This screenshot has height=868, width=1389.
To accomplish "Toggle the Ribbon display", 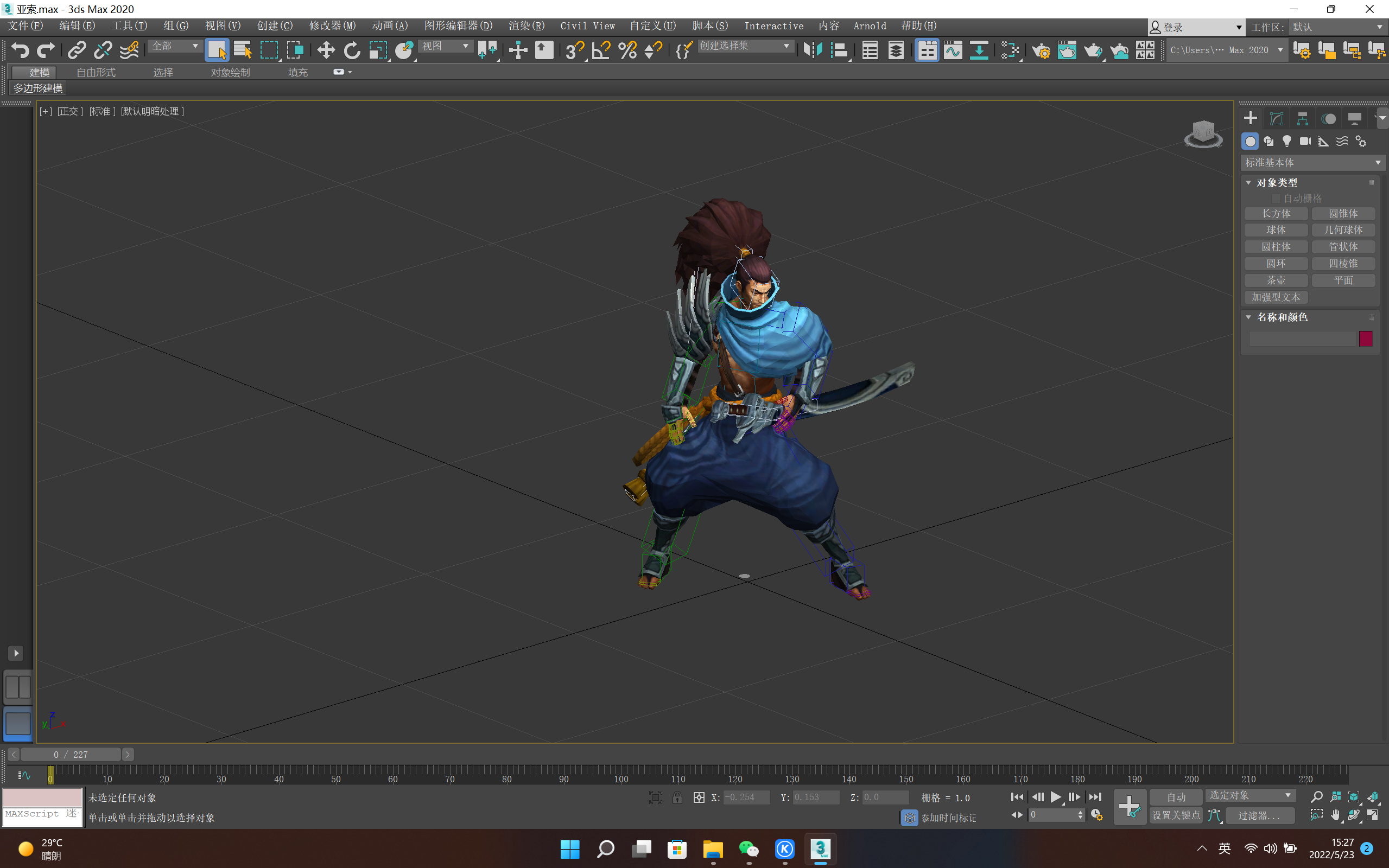I will [927, 50].
